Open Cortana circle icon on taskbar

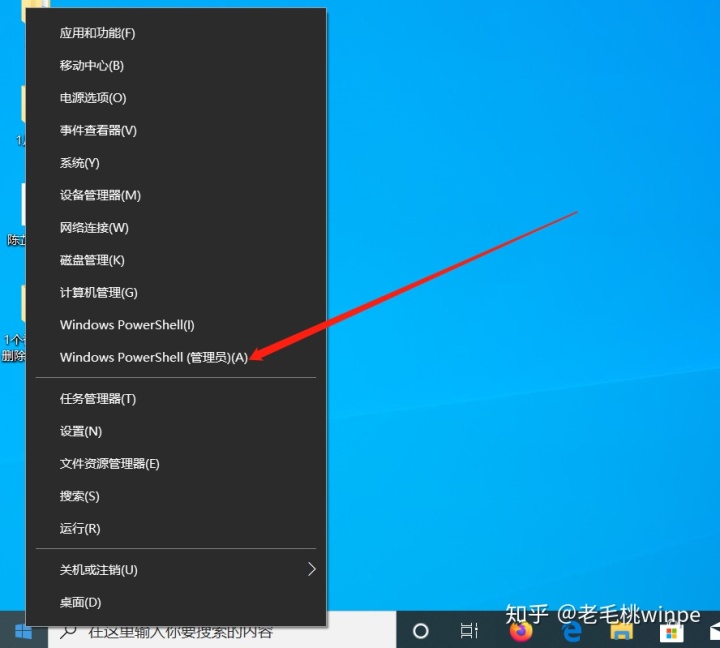[421, 631]
